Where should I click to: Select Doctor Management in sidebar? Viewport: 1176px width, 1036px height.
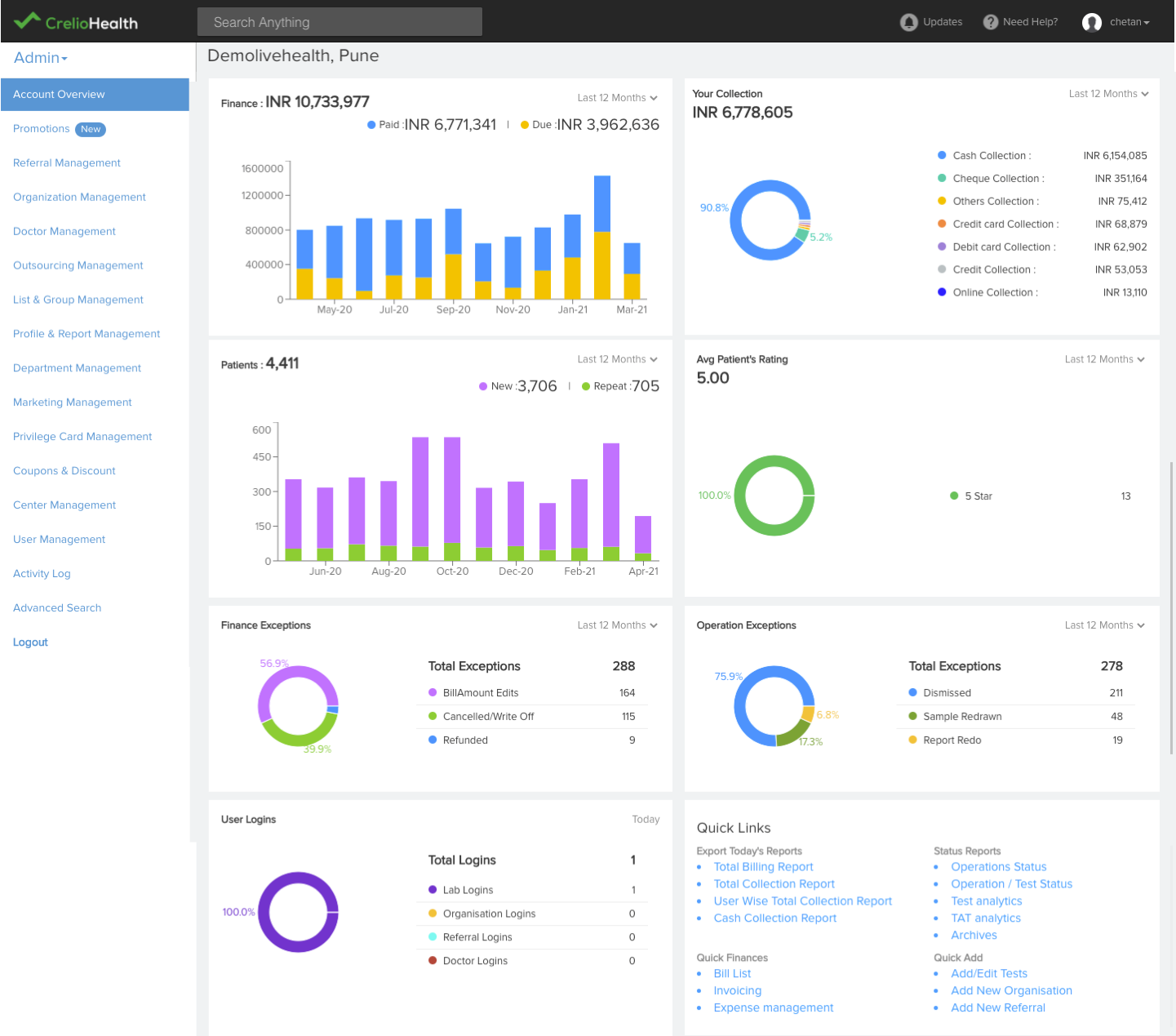coord(64,232)
